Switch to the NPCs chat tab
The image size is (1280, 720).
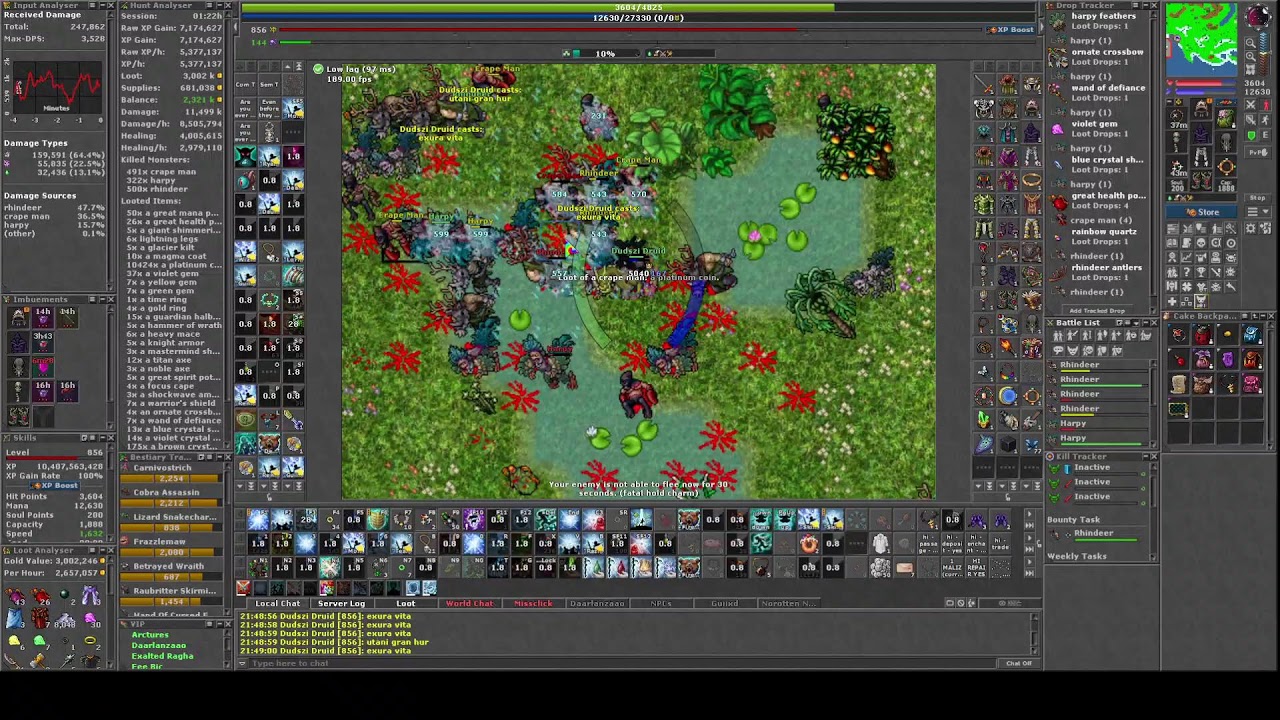point(661,603)
